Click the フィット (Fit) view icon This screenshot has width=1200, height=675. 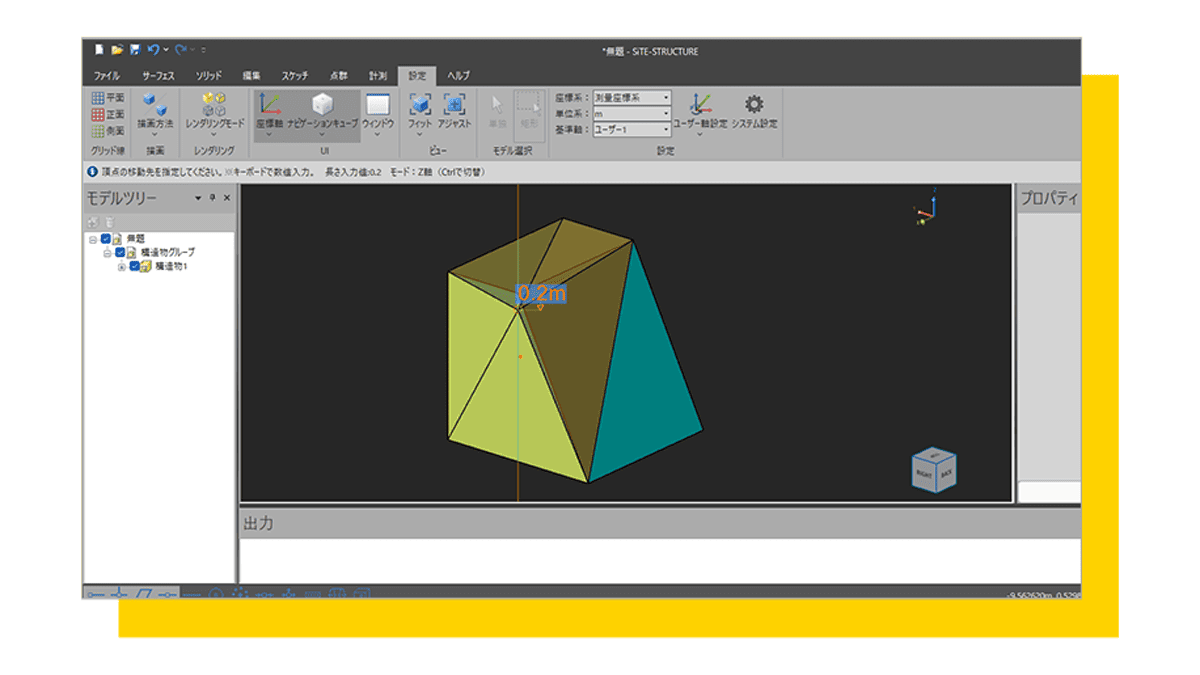click(420, 106)
